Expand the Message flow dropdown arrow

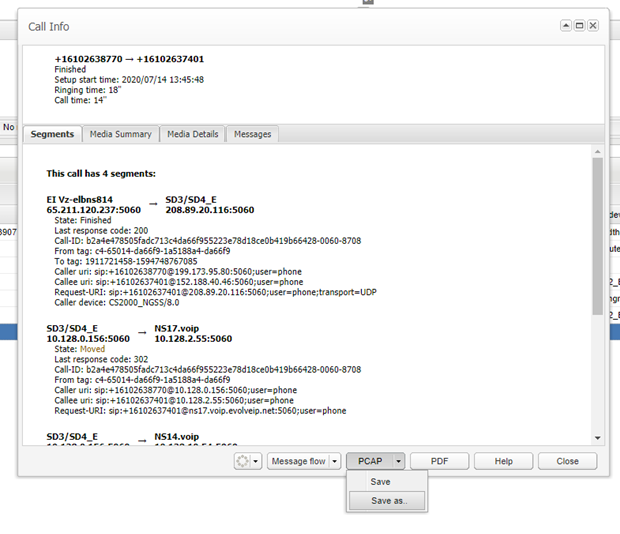[334, 461]
